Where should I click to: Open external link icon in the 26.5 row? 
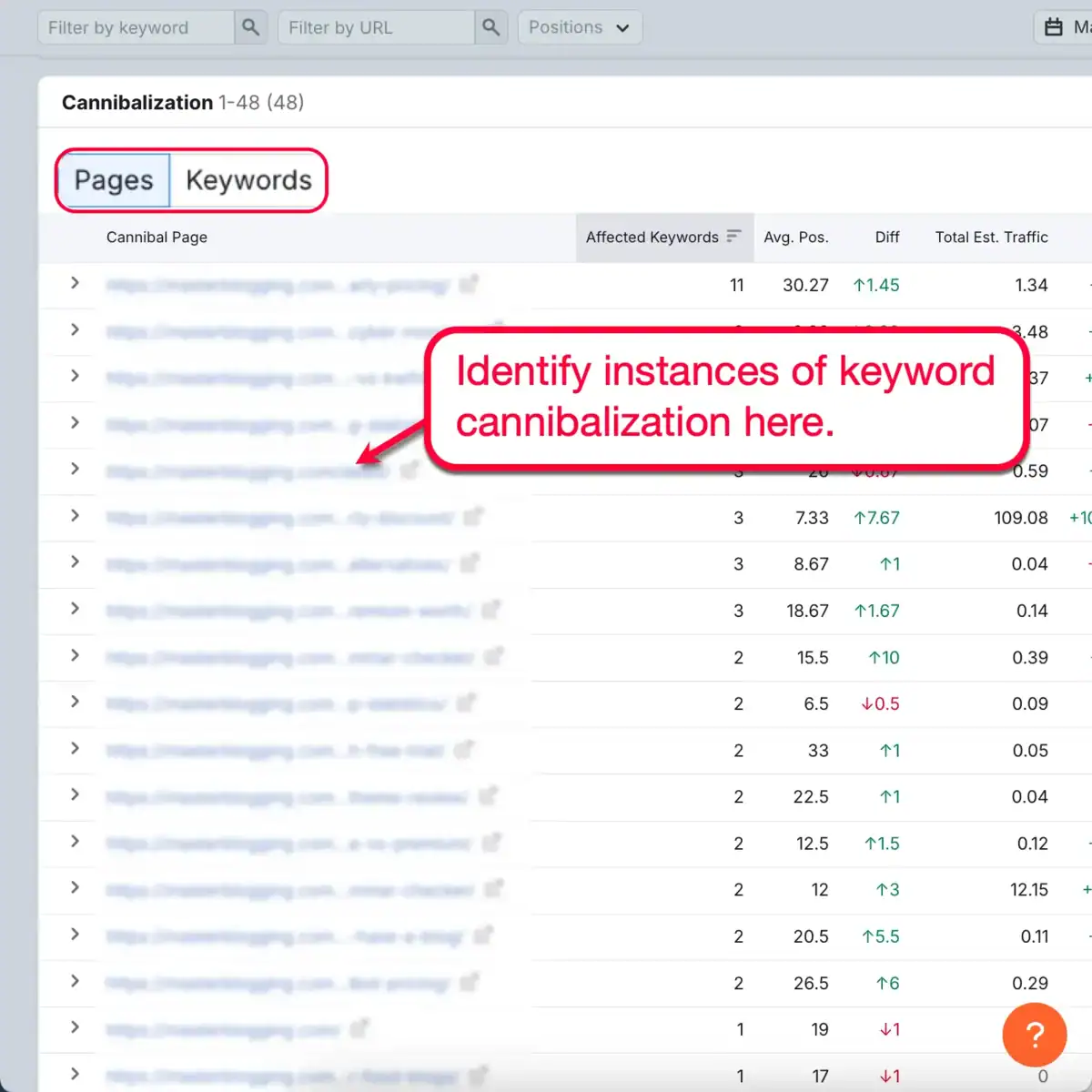(470, 982)
